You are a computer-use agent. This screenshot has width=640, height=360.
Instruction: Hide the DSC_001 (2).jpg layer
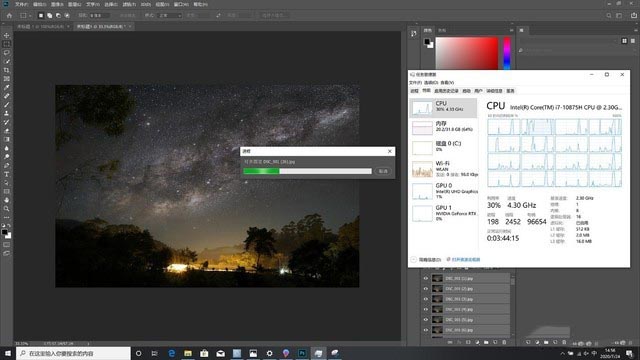pyautogui.click(x=426, y=289)
